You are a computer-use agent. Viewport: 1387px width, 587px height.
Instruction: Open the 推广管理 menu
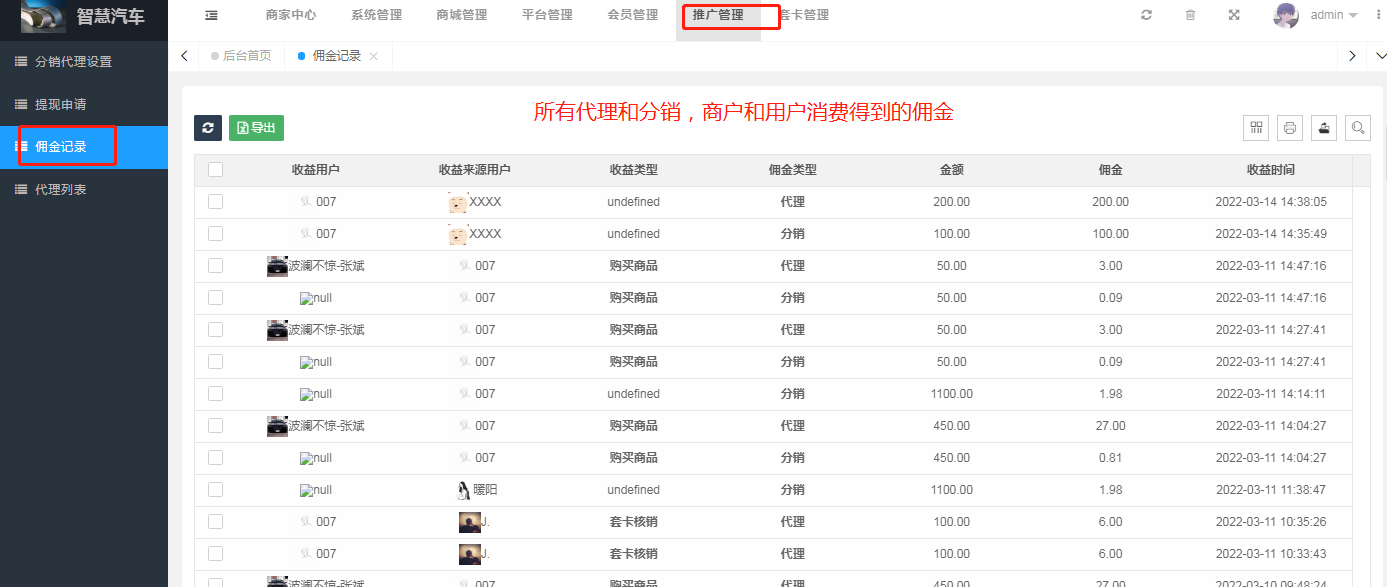pyautogui.click(x=718, y=15)
